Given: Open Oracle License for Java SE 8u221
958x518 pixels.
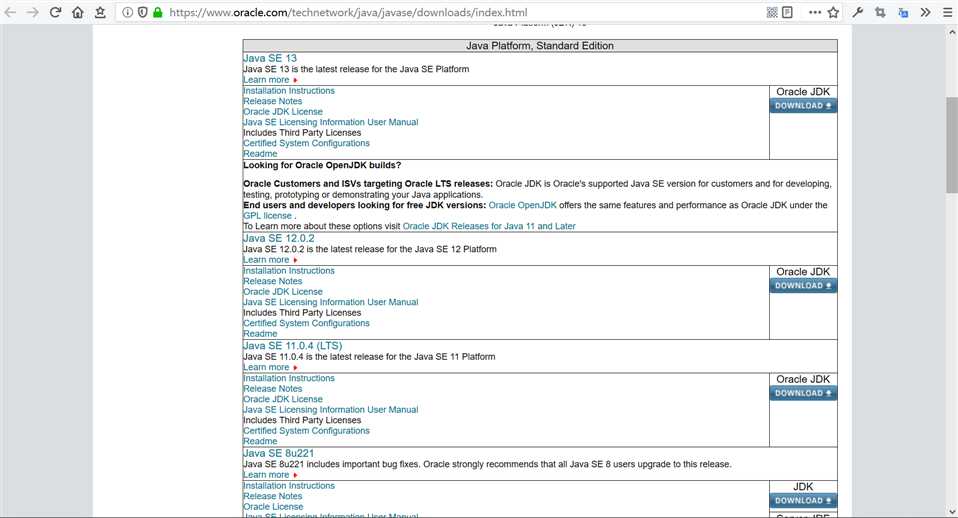Looking at the screenshot, I should pyautogui.click(x=273, y=506).
